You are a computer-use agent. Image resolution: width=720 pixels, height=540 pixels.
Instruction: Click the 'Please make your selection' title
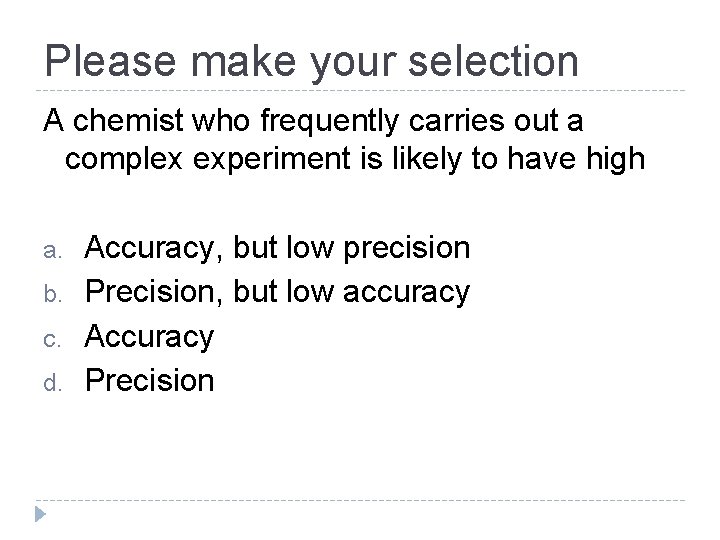click(x=311, y=61)
